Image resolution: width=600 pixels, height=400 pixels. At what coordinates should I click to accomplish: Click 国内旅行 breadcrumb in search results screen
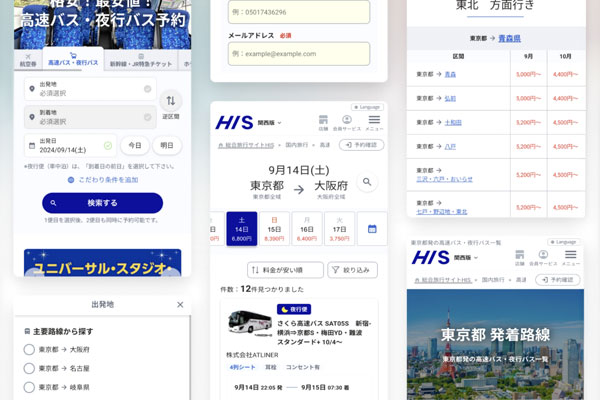pos(297,145)
